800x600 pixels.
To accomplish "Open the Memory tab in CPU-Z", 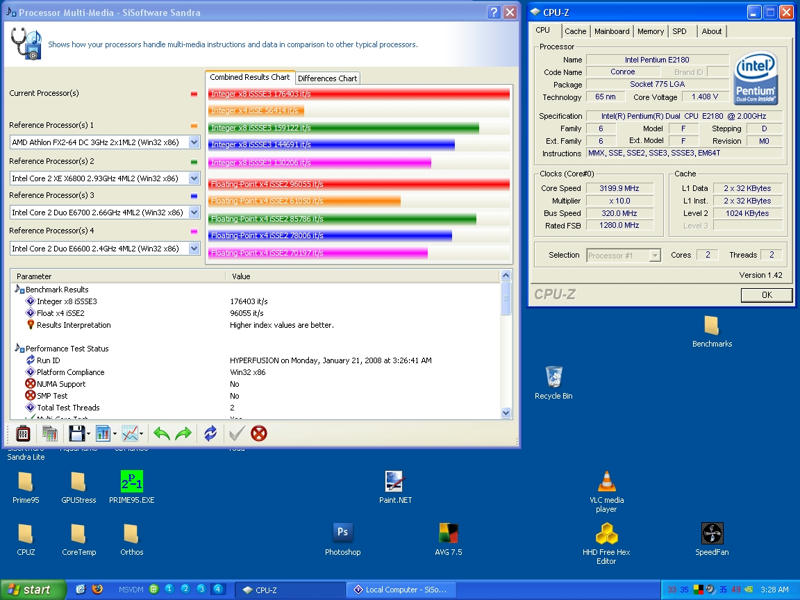I will [651, 31].
